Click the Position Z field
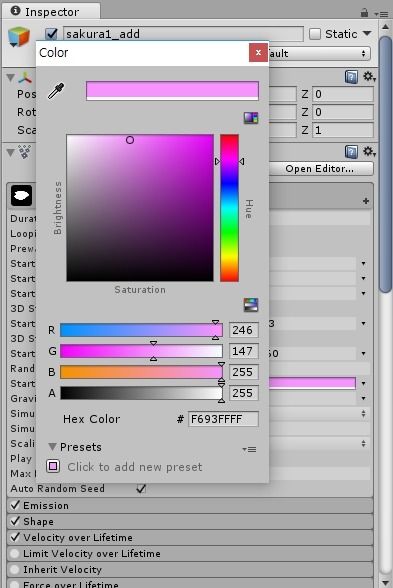 click(343, 94)
